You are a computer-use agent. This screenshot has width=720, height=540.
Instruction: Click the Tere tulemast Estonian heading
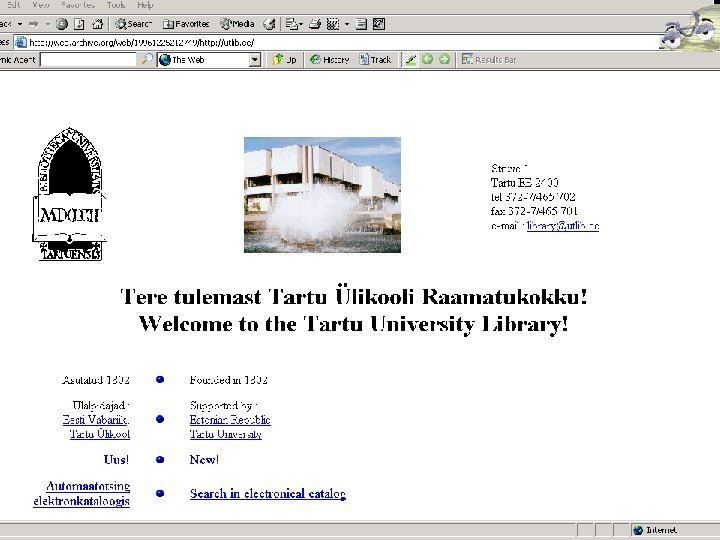[354, 297]
